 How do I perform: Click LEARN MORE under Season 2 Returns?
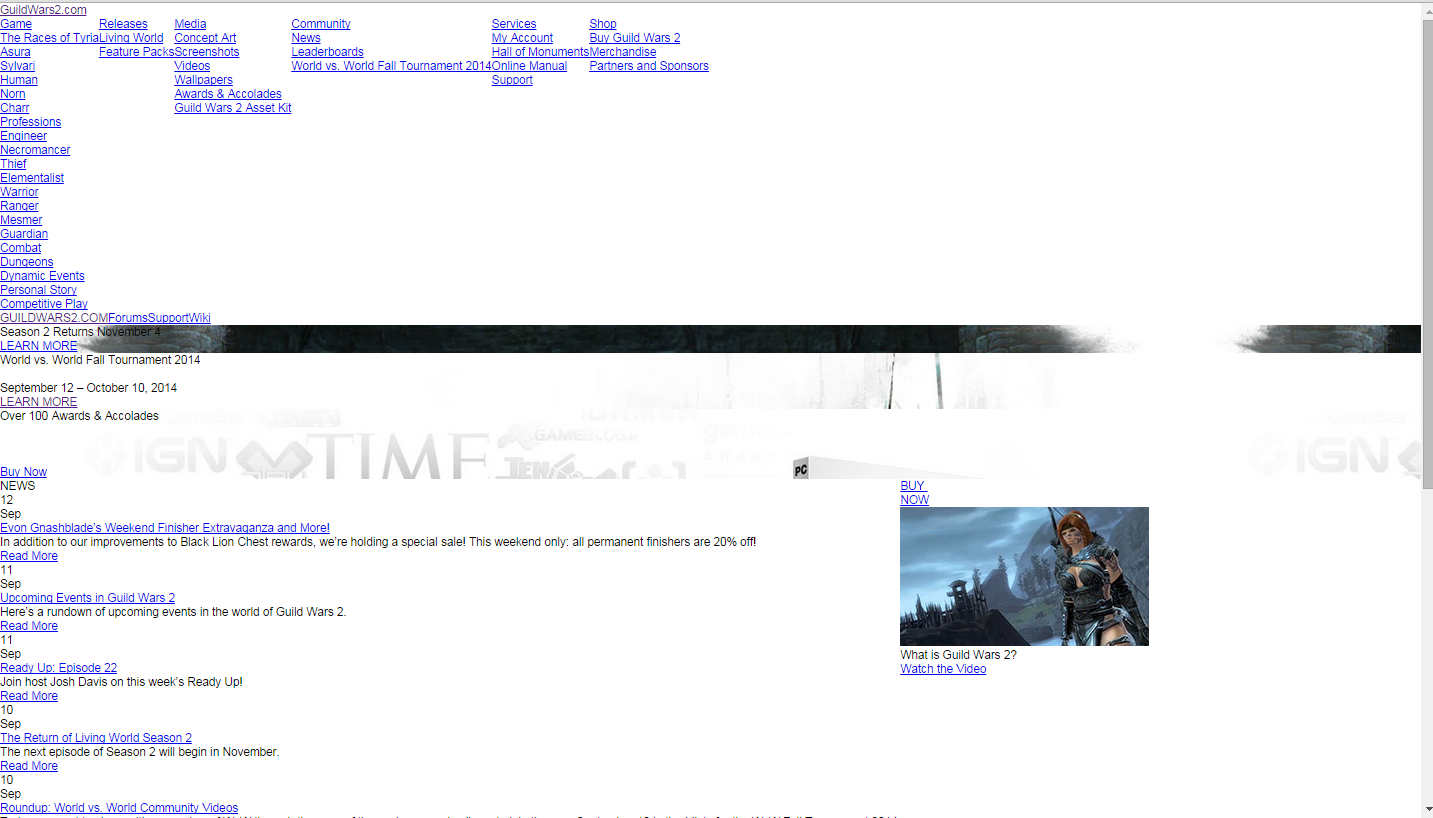tap(38, 346)
